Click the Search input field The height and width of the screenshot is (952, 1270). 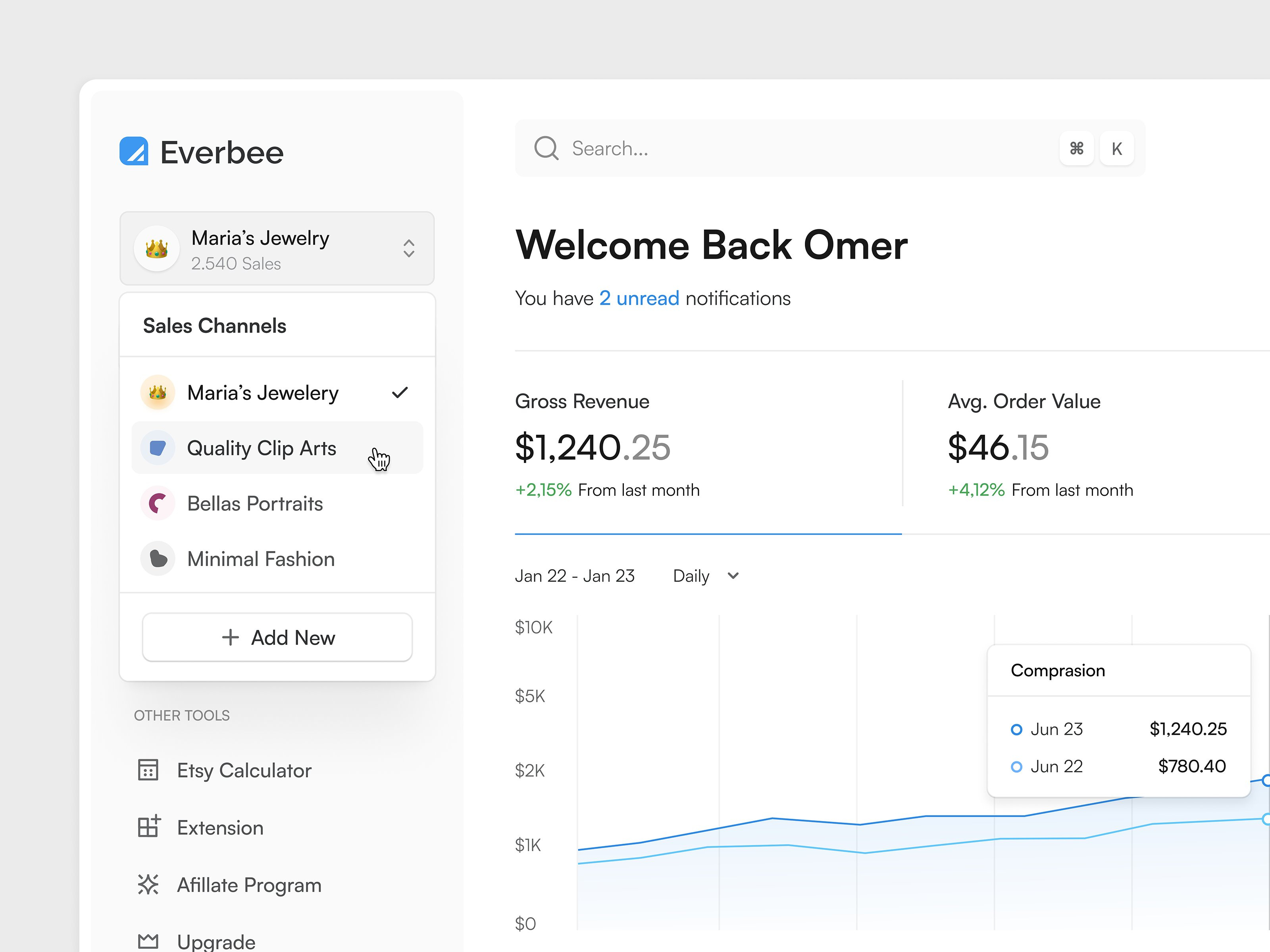coord(830,148)
